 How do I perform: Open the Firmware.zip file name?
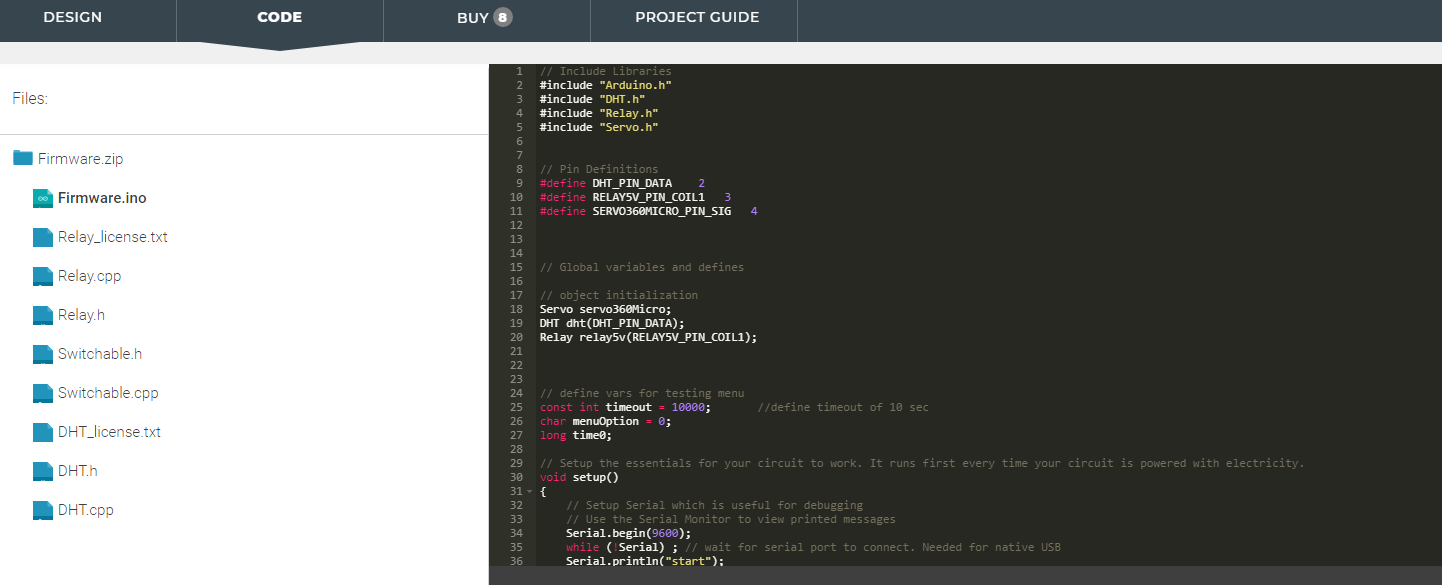(81, 159)
